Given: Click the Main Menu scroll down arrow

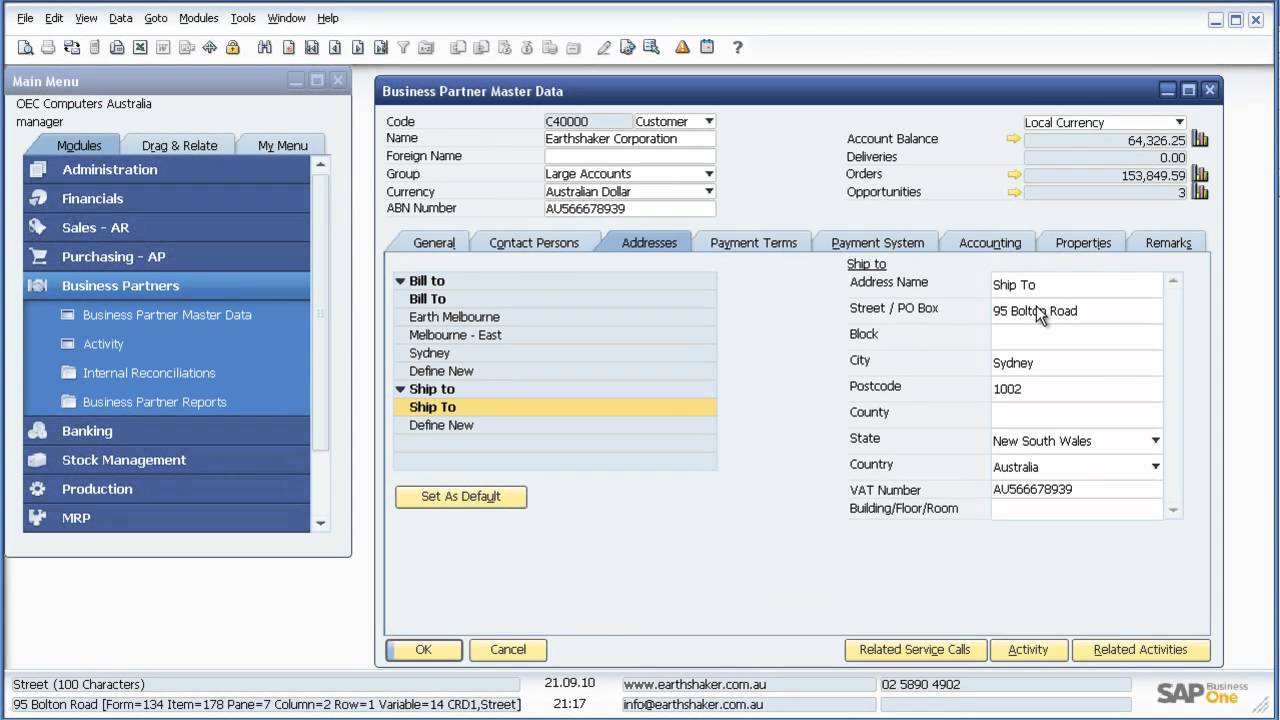Looking at the screenshot, I should [x=320, y=523].
